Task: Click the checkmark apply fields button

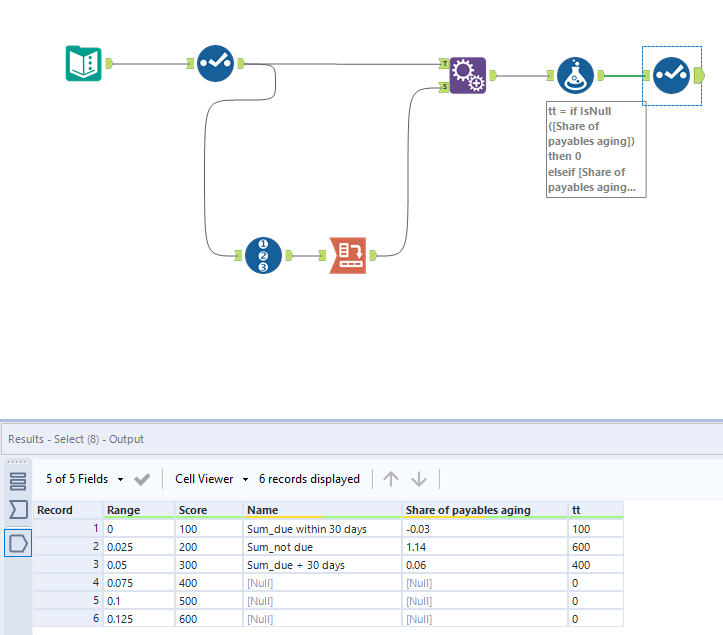Action: coord(142,479)
